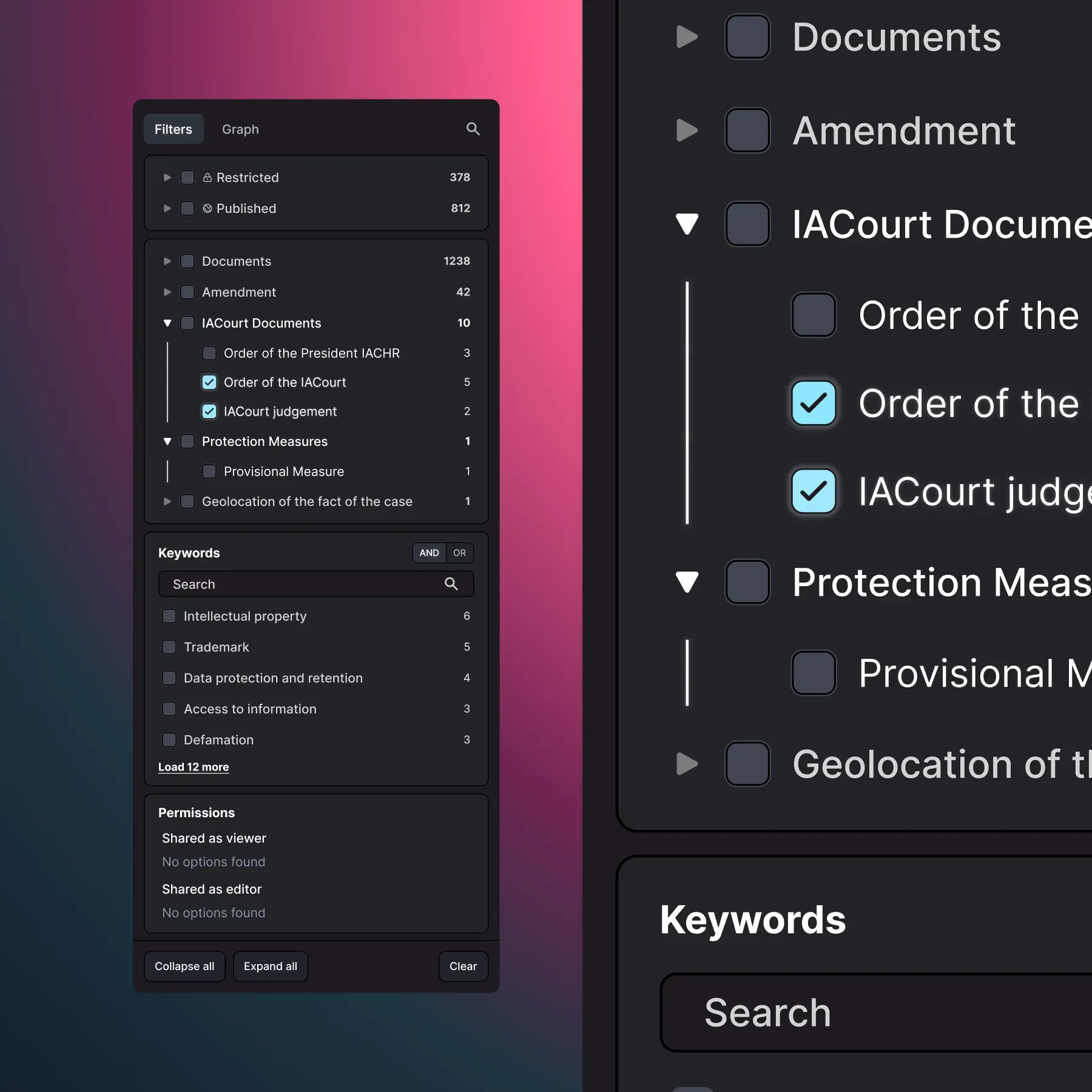Collapse the IACourt Documents section

point(167,323)
